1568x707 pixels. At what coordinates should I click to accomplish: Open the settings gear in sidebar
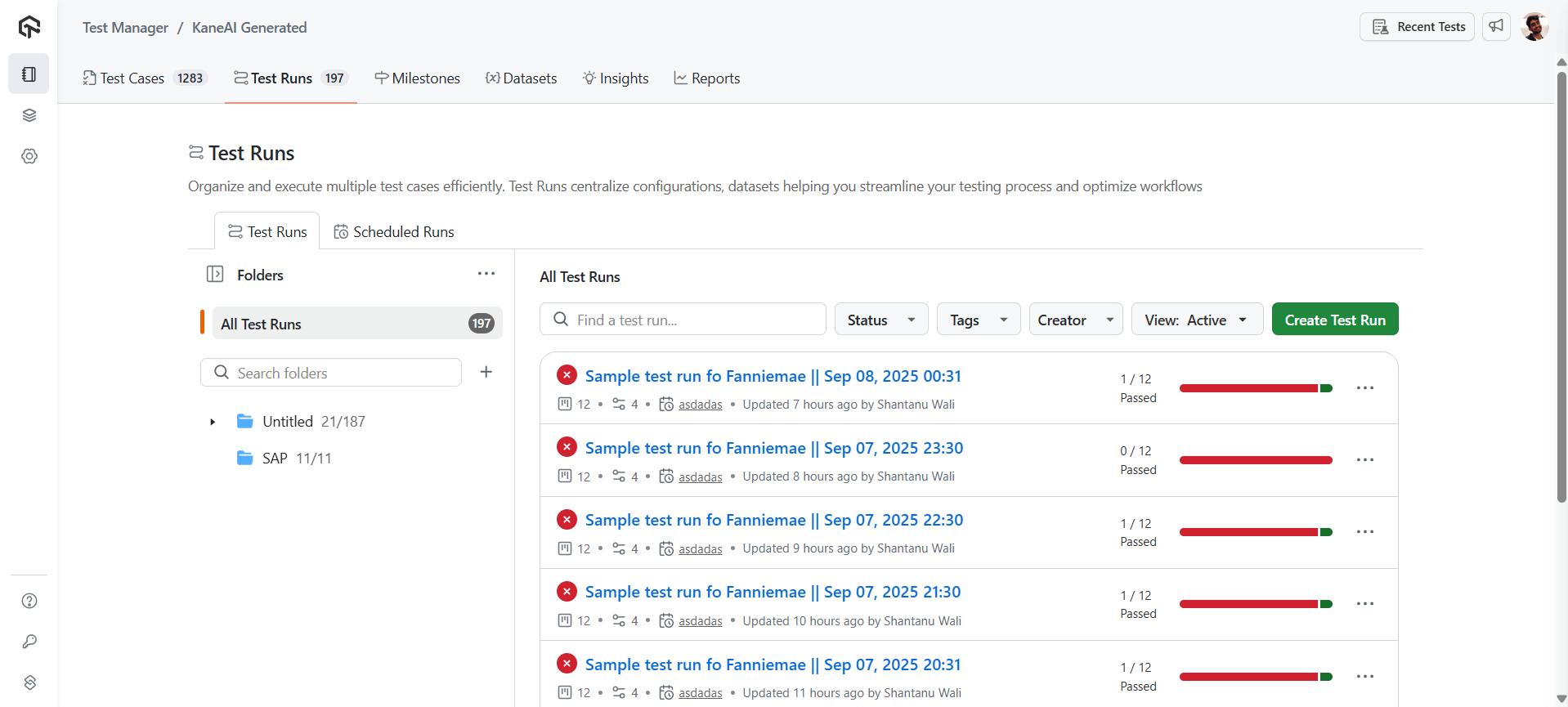[29, 156]
